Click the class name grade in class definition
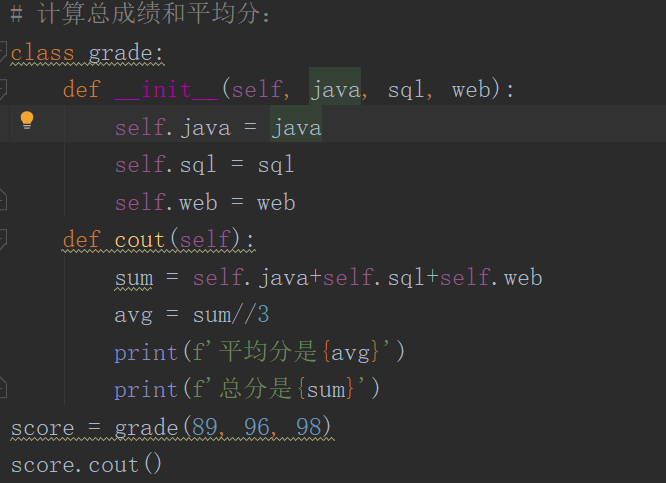This screenshot has height=483, width=666. click(x=121, y=54)
